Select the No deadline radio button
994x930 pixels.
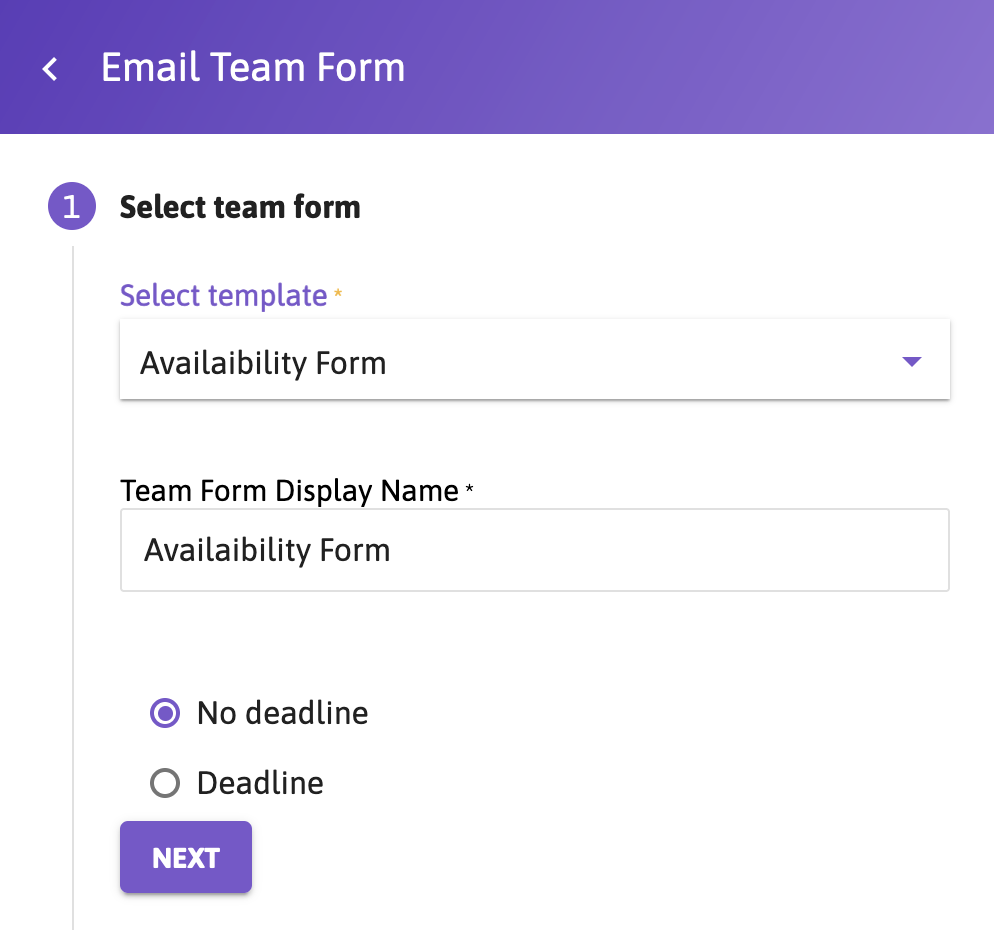(x=165, y=713)
